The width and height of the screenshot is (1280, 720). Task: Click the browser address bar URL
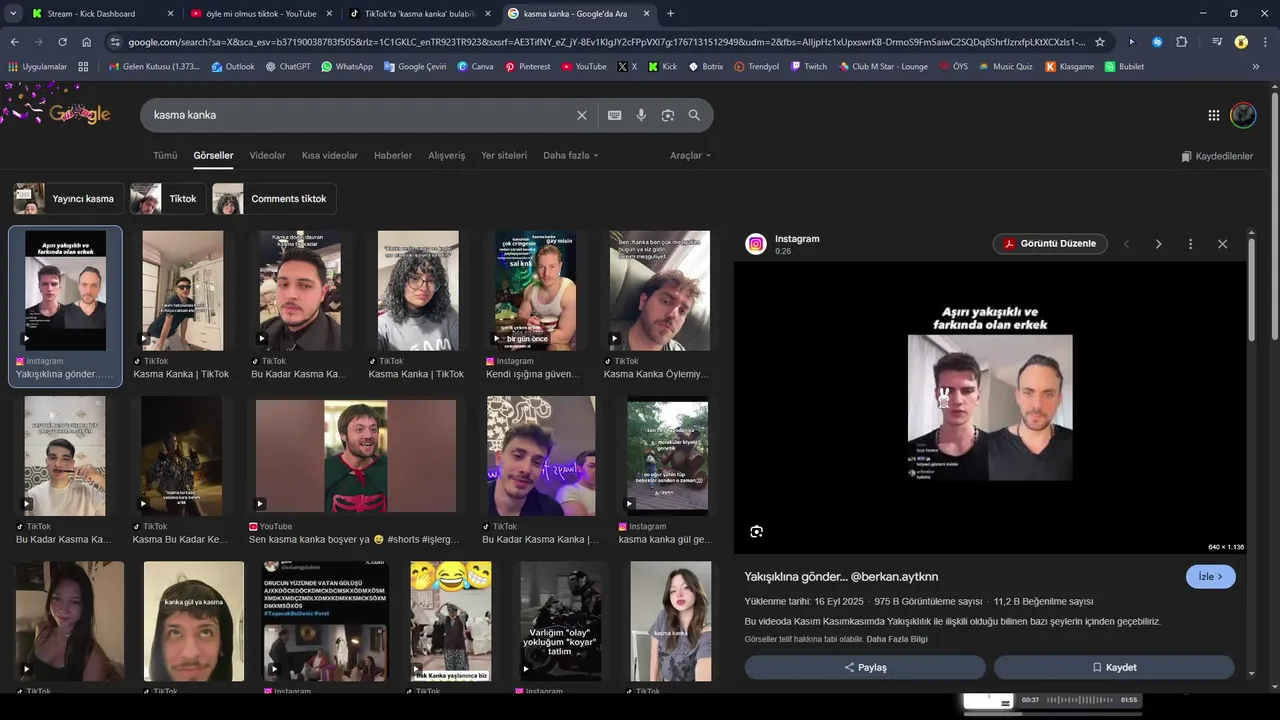pos(606,42)
